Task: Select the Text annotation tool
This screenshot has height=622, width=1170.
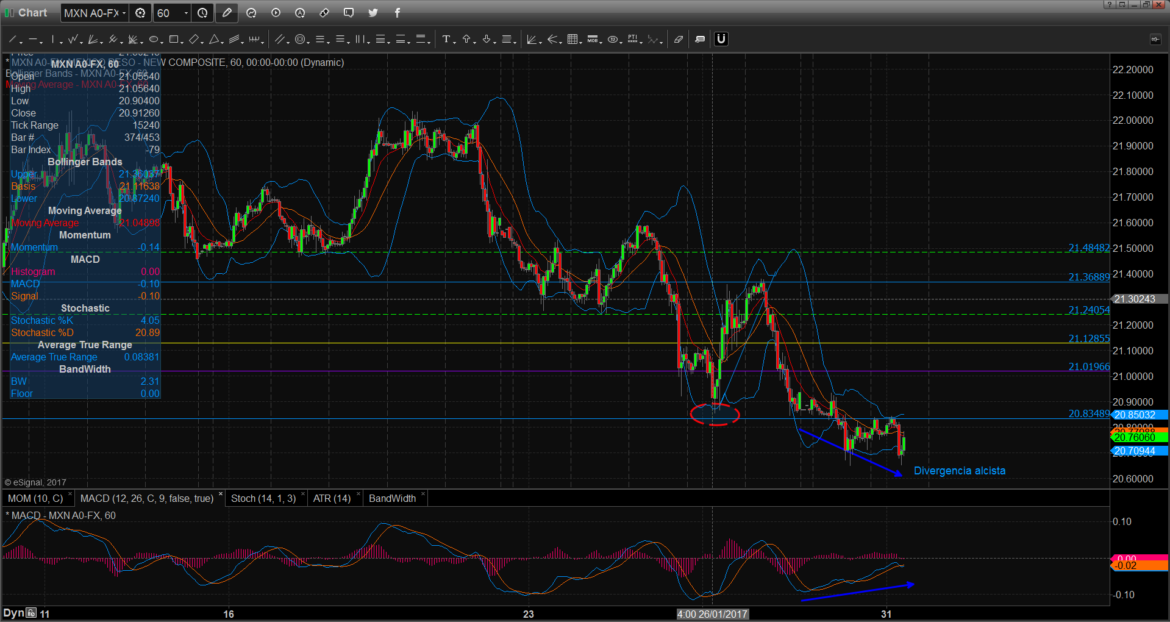Action: [x=446, y=40]
